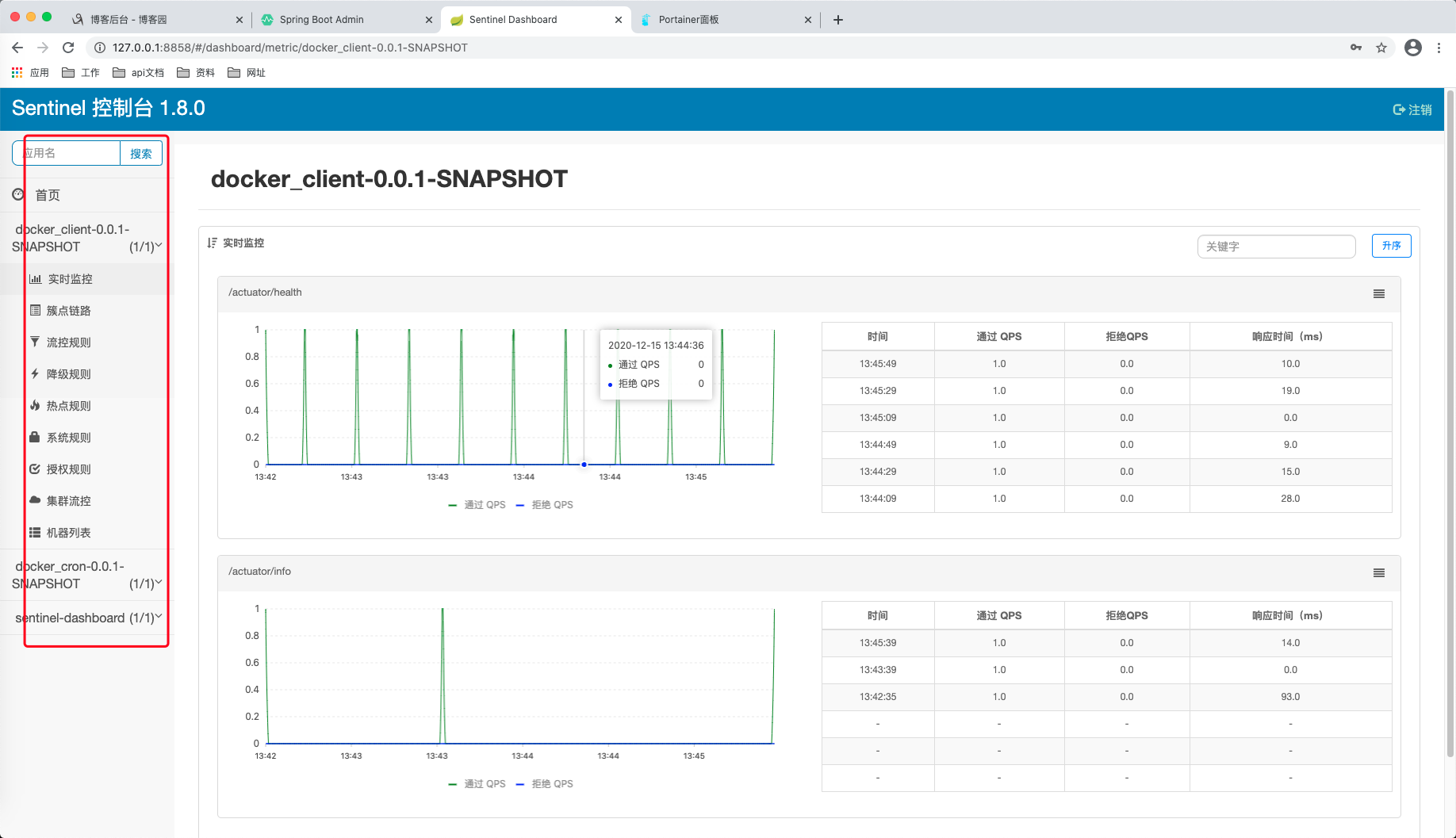Click the page vertical scrollbar
1456x838 pixels.
click(1450, 423)
